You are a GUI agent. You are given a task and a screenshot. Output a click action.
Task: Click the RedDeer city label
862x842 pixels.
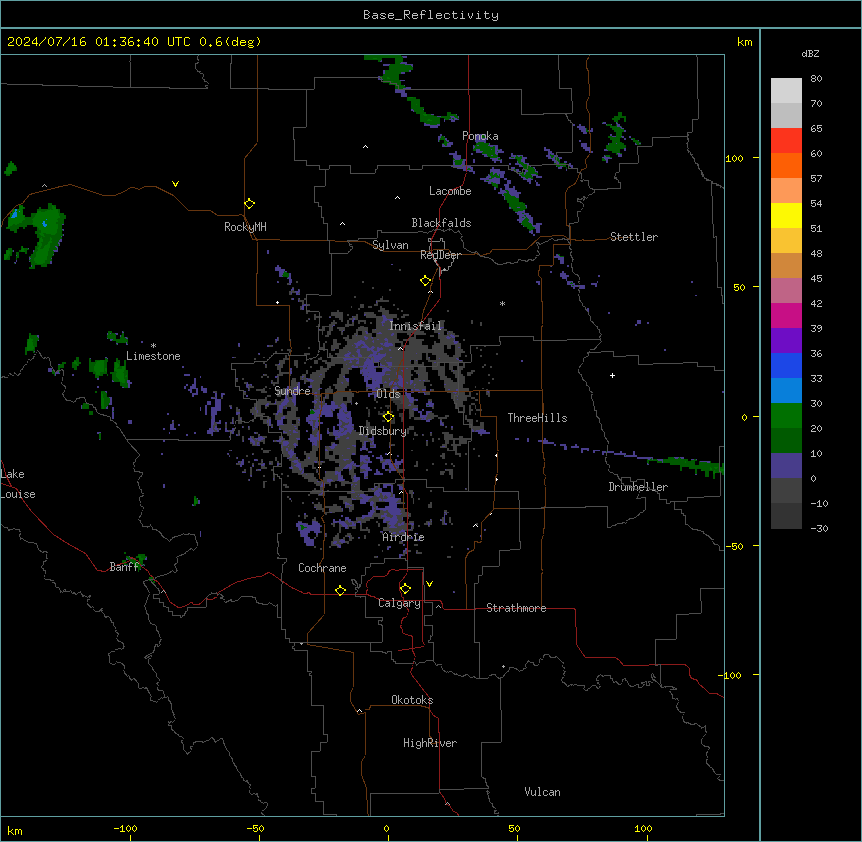coord(440,255)
